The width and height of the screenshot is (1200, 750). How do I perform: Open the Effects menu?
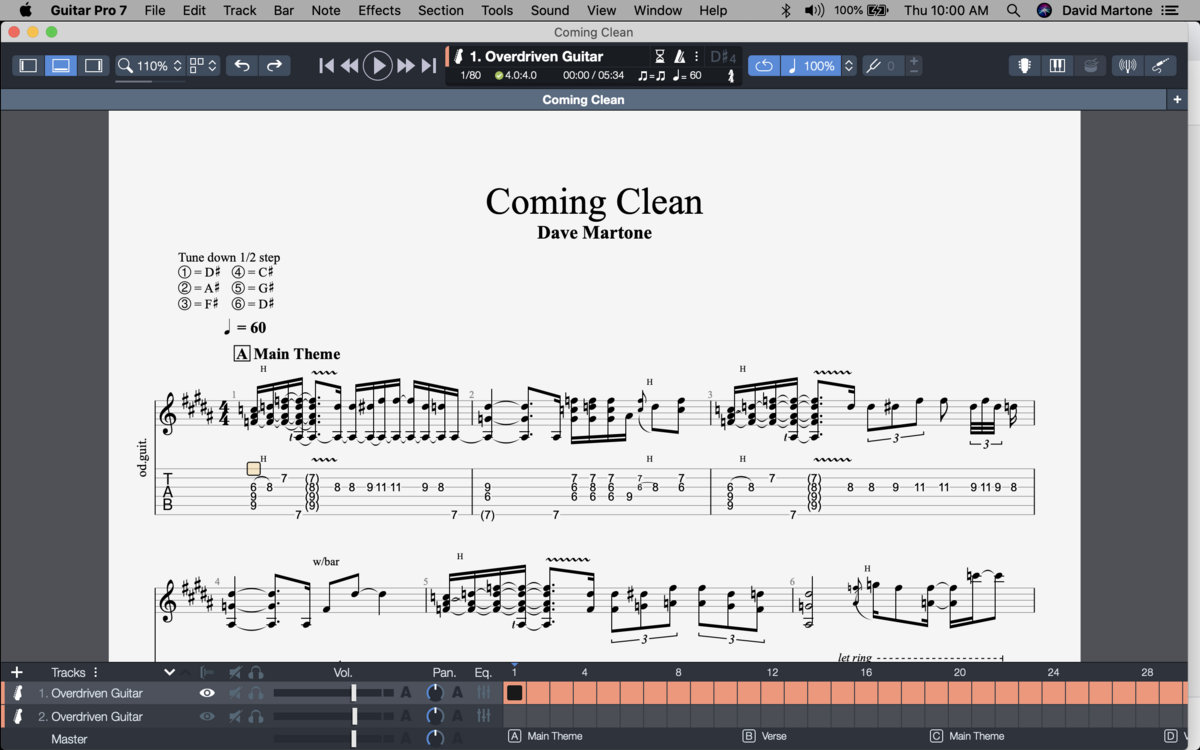pyautogui.click(x=379, y=10)
